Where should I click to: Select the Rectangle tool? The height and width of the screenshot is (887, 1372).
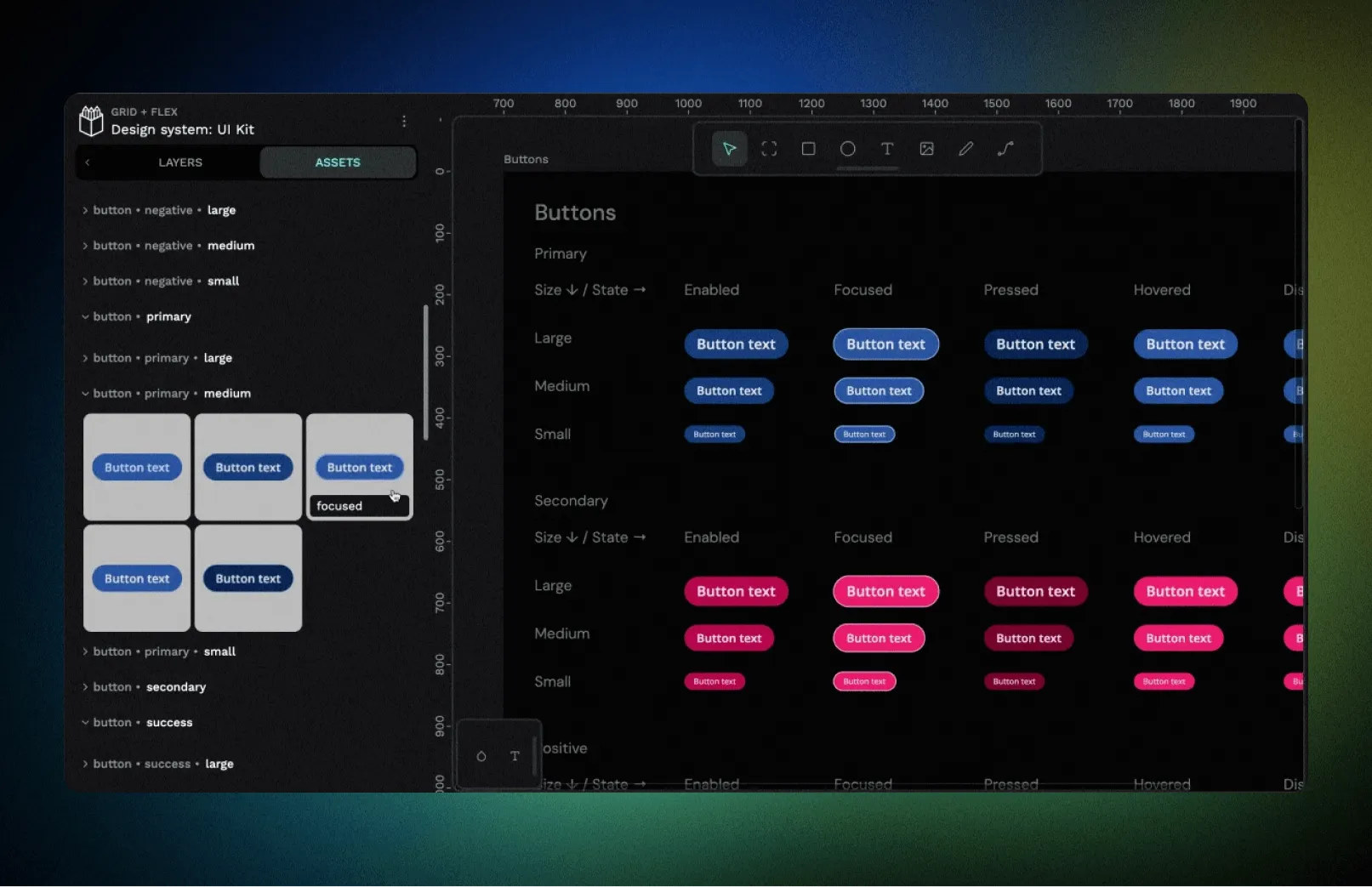[808, 149]
